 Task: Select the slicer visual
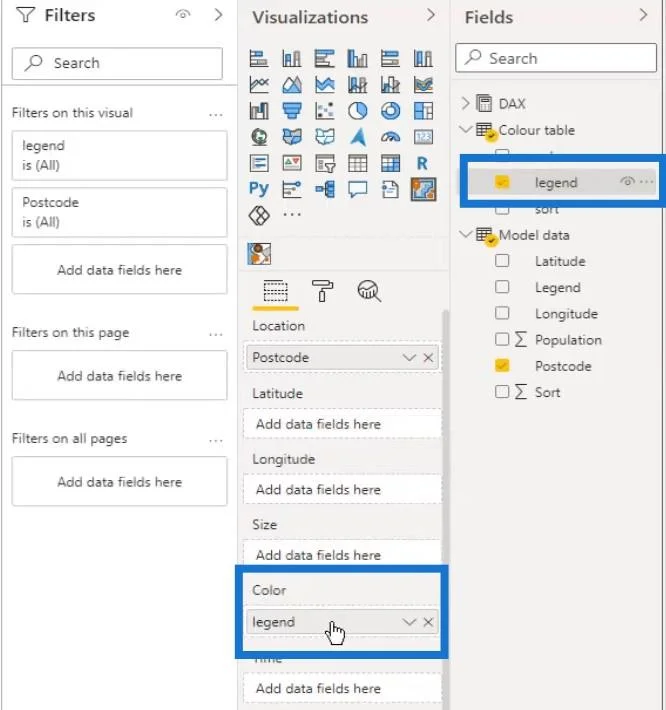coord(325,163)
